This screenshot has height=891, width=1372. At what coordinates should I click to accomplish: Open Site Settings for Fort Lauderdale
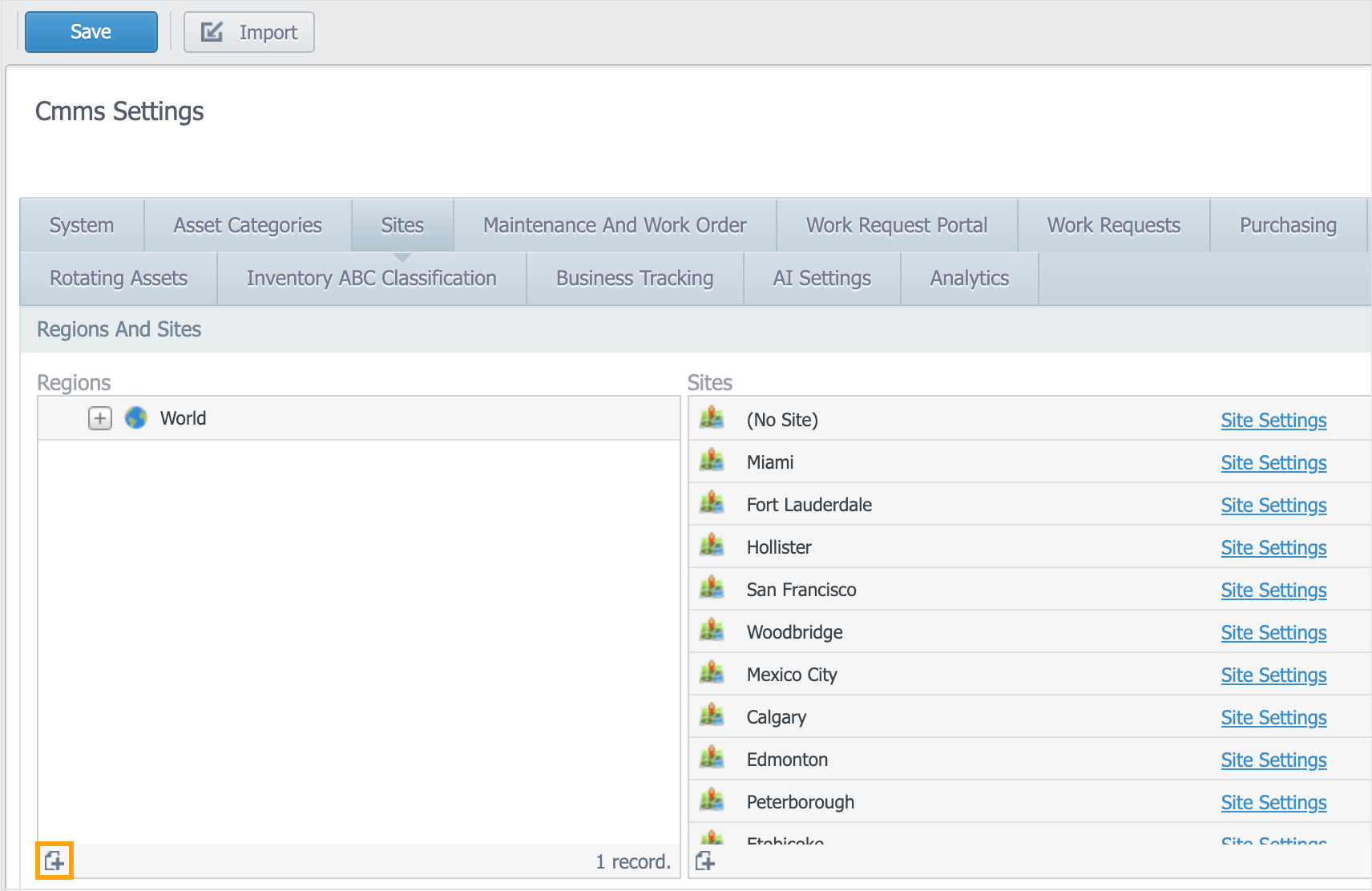[1273, 505]
